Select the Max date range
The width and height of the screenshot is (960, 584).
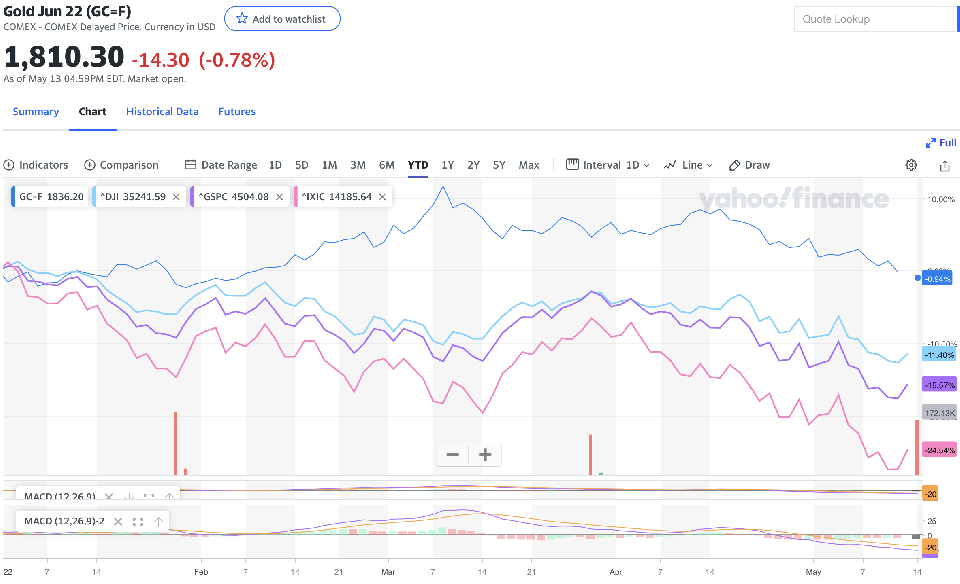pyautogui.click(x=529, y=165)
